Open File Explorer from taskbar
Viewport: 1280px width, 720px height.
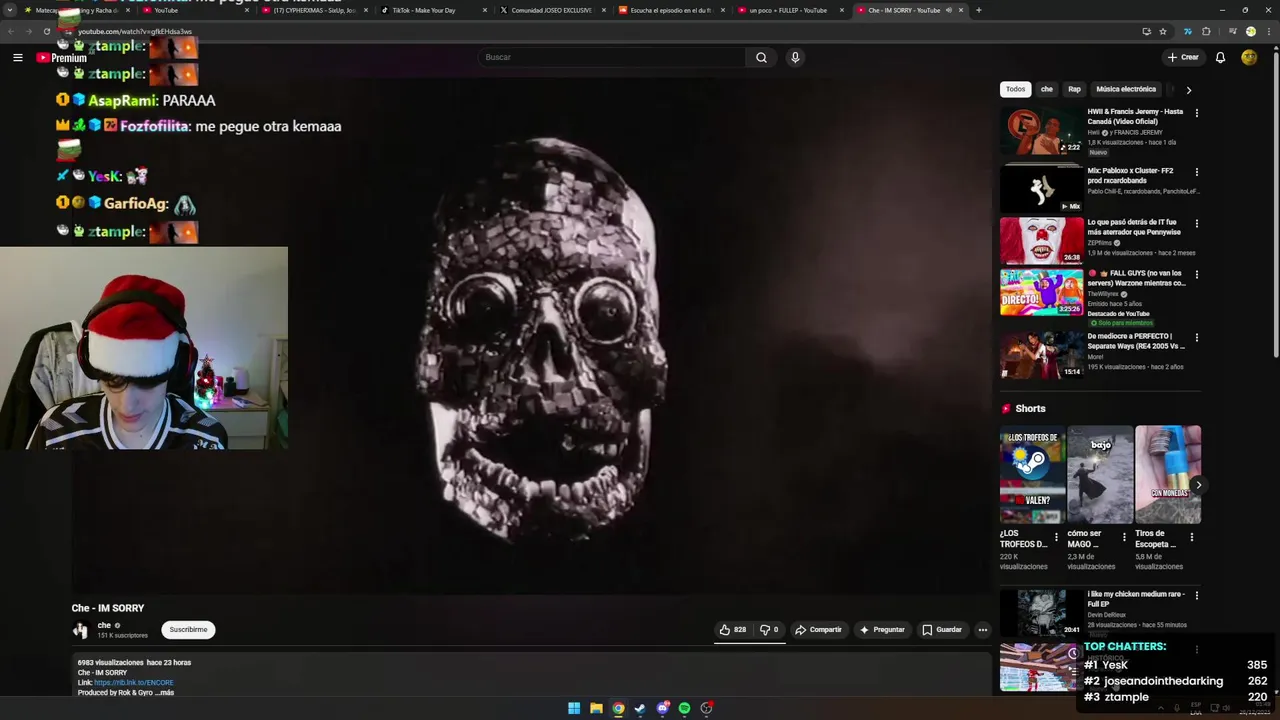[596, 708]
